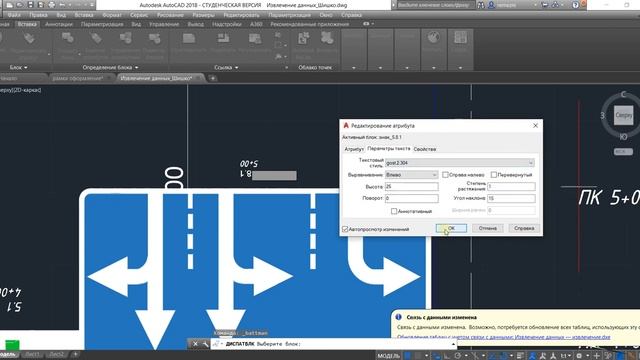Click OK in the attribute editing dialog
Screen dimensions: 640x360
[x=451, y=228]
